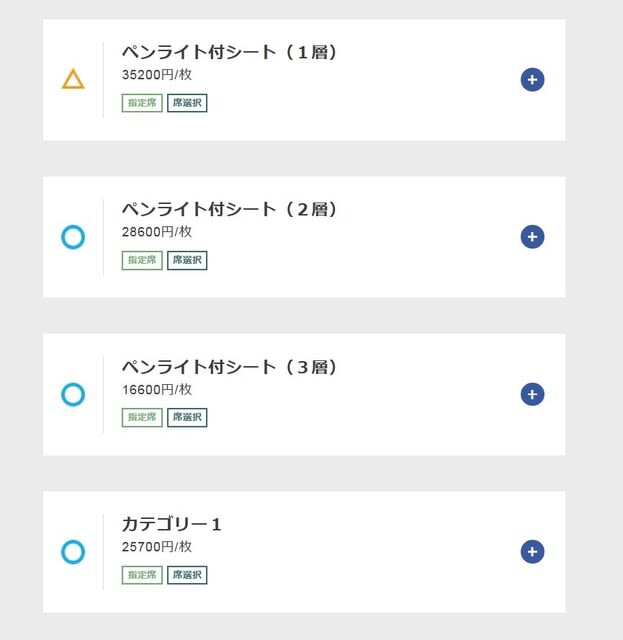Click blue circle availability icon for 2層
Viewport: 623px width, 640px height.
[x=73, y=237]
